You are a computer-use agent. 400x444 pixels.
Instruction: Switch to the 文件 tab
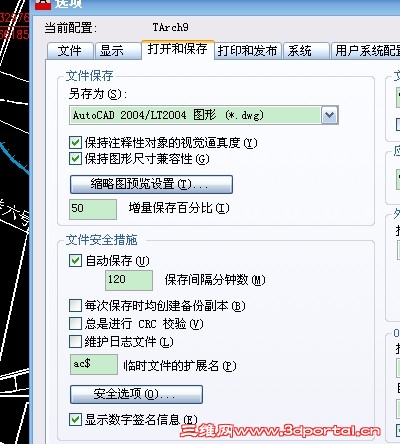click(70, 51)
